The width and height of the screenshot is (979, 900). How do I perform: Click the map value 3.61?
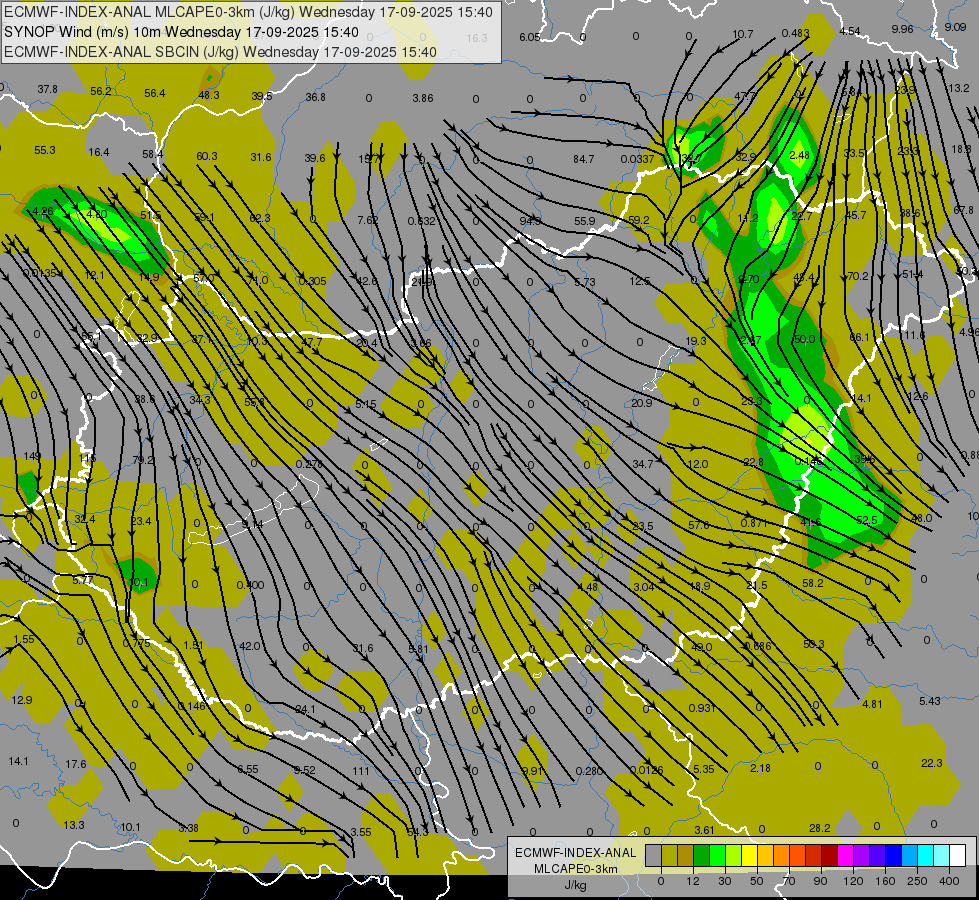[704, 830]
